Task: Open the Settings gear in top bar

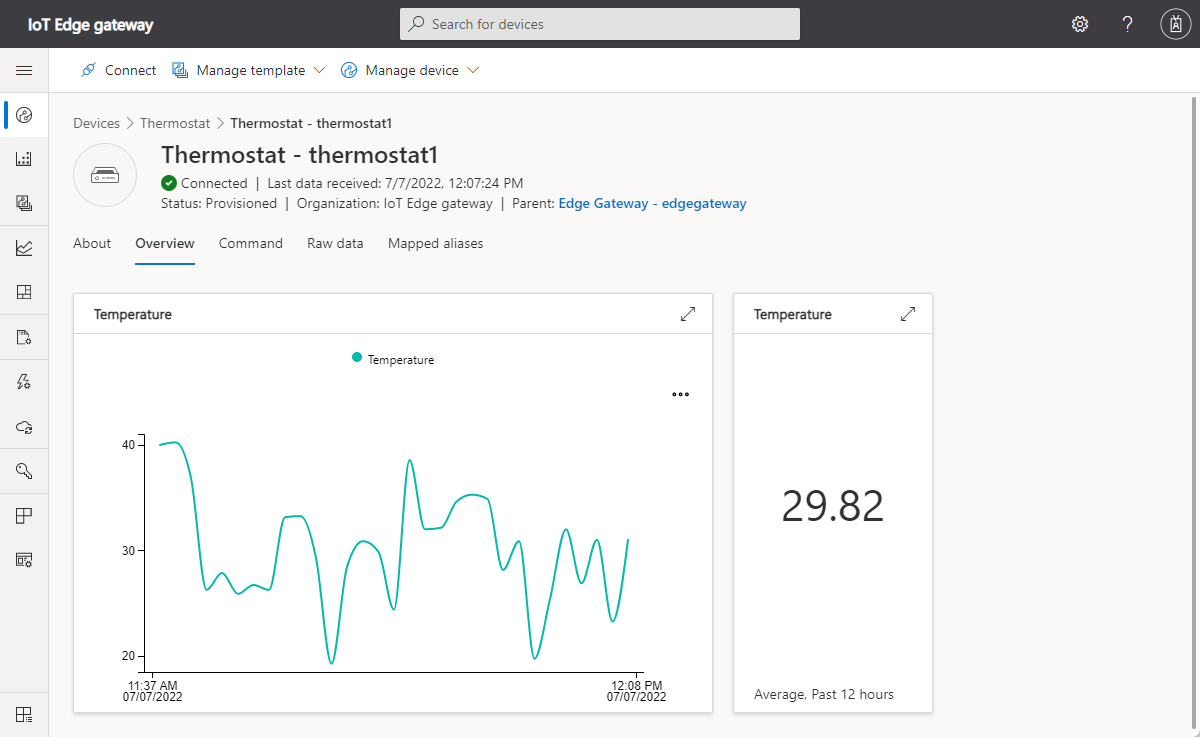Action: (1080, 24)
